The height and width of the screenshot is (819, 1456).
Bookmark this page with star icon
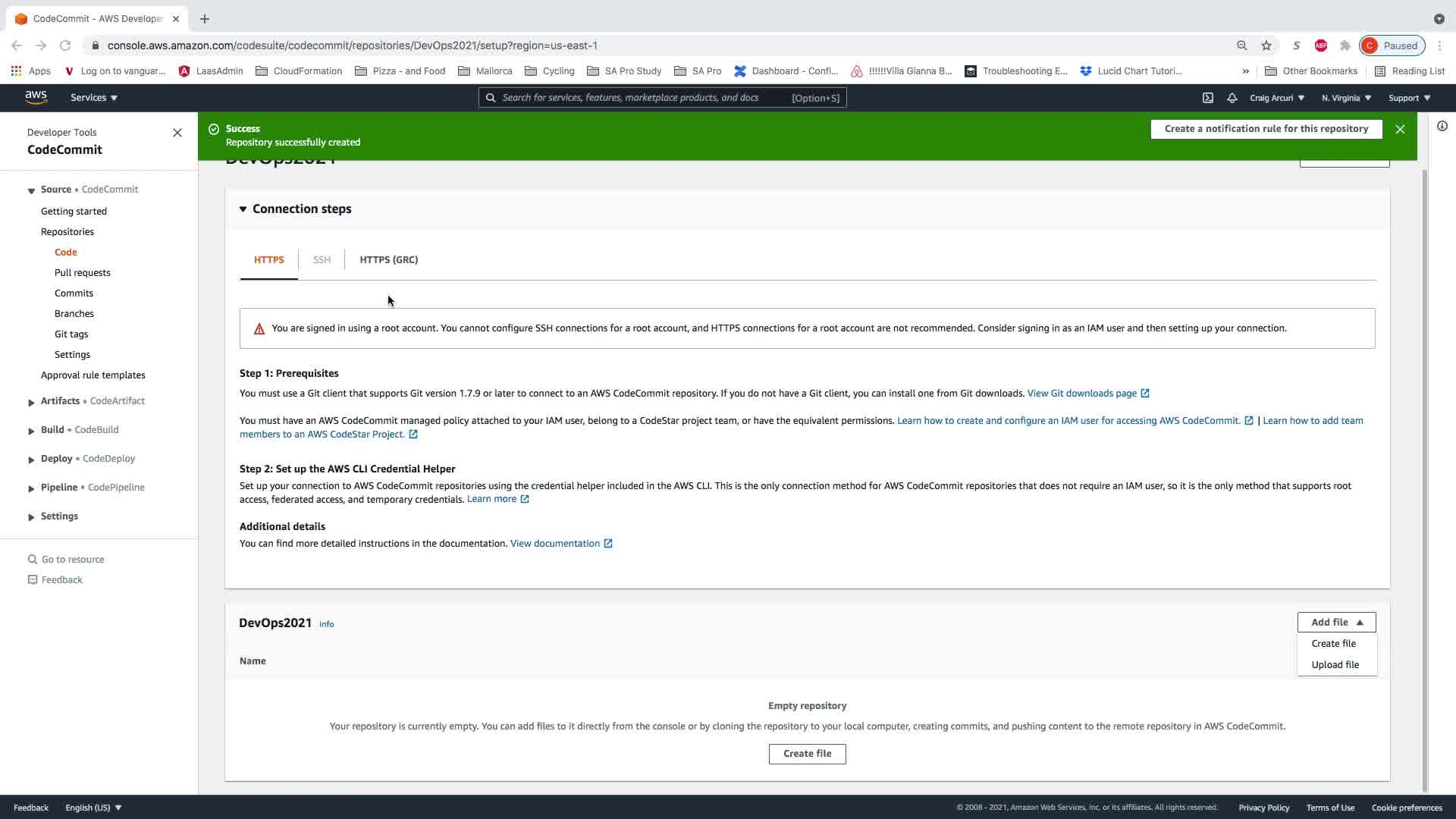1266,45
